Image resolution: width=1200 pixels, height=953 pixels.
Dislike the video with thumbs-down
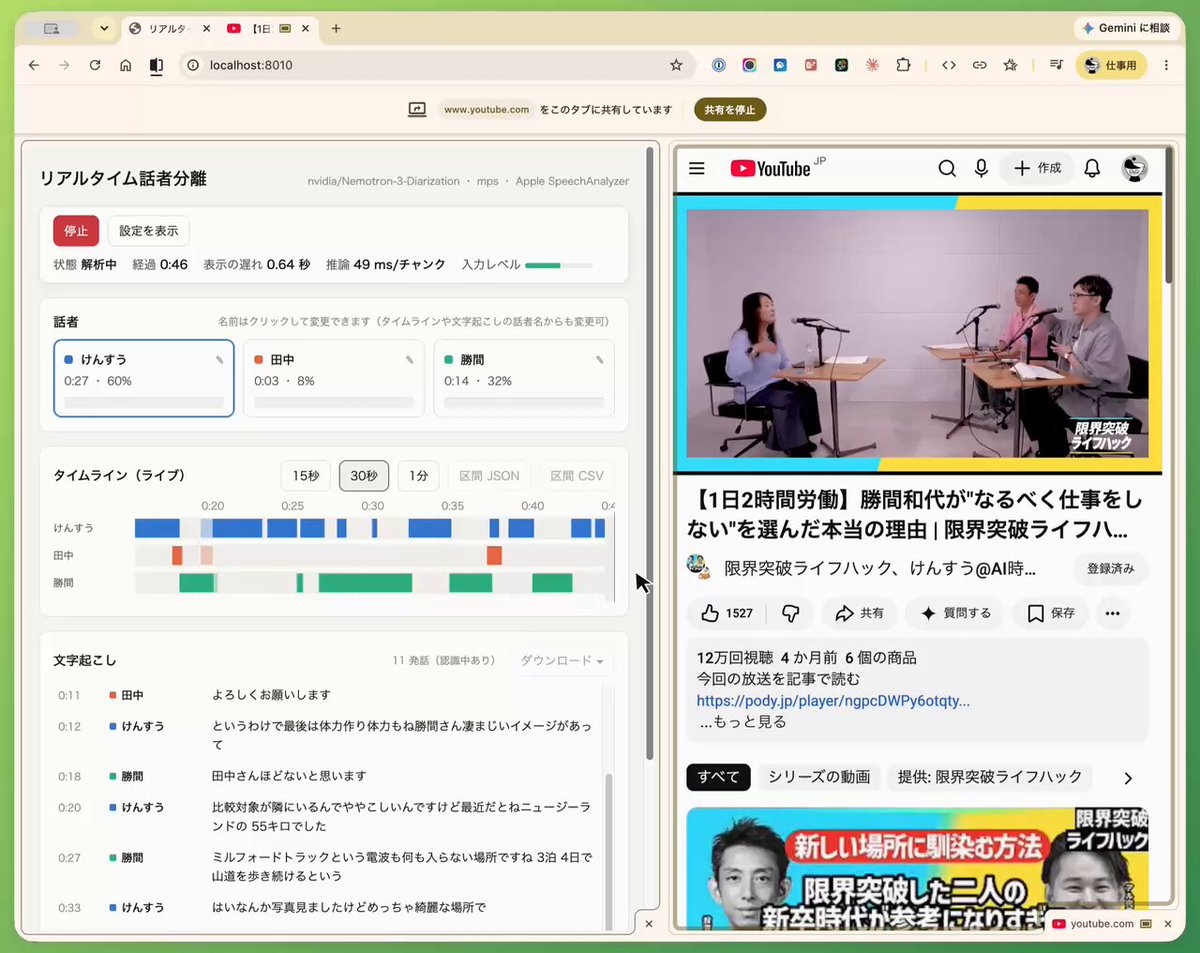click(790, 613)
